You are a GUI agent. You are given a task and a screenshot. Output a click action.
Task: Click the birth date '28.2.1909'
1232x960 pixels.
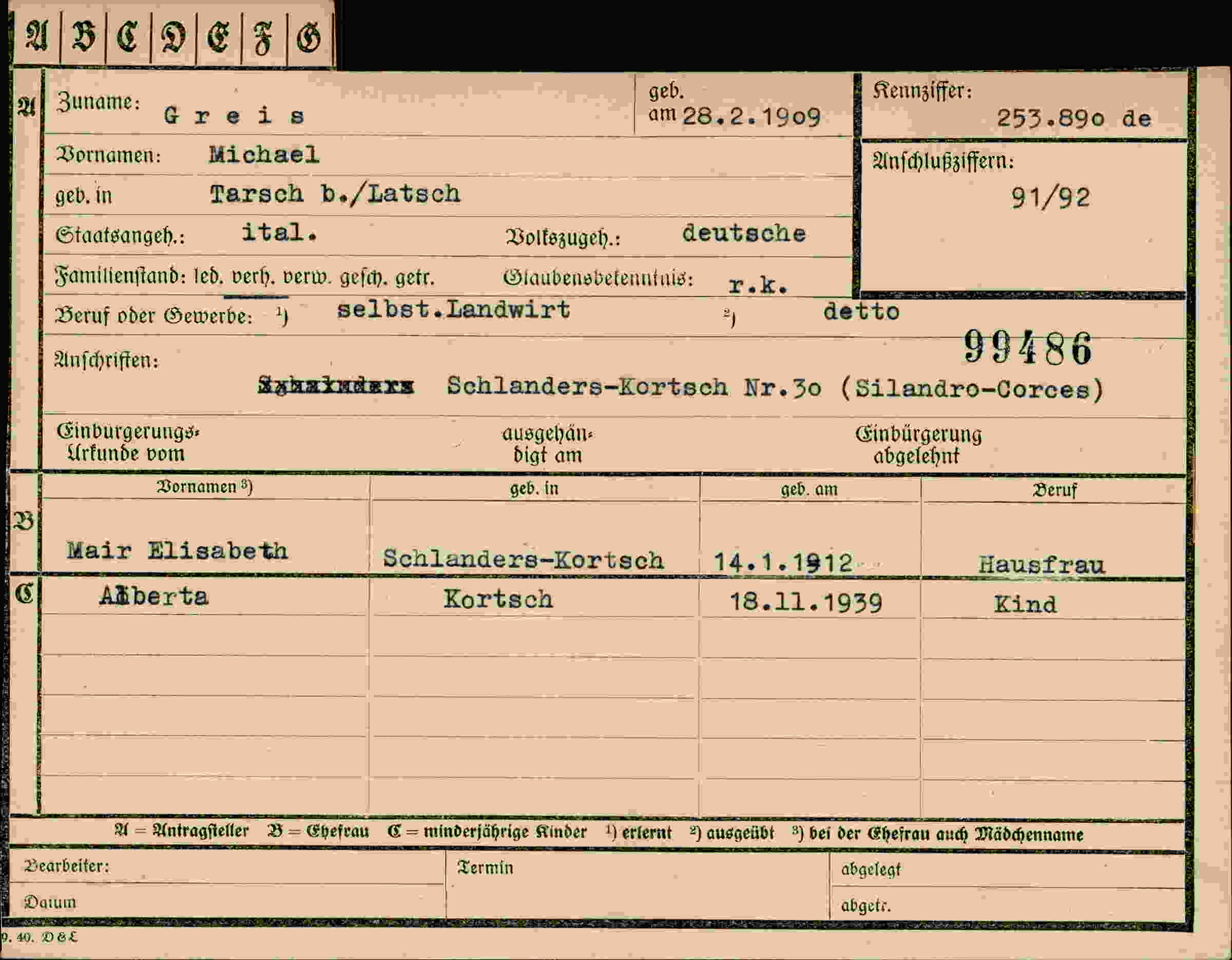pos(752,117)
